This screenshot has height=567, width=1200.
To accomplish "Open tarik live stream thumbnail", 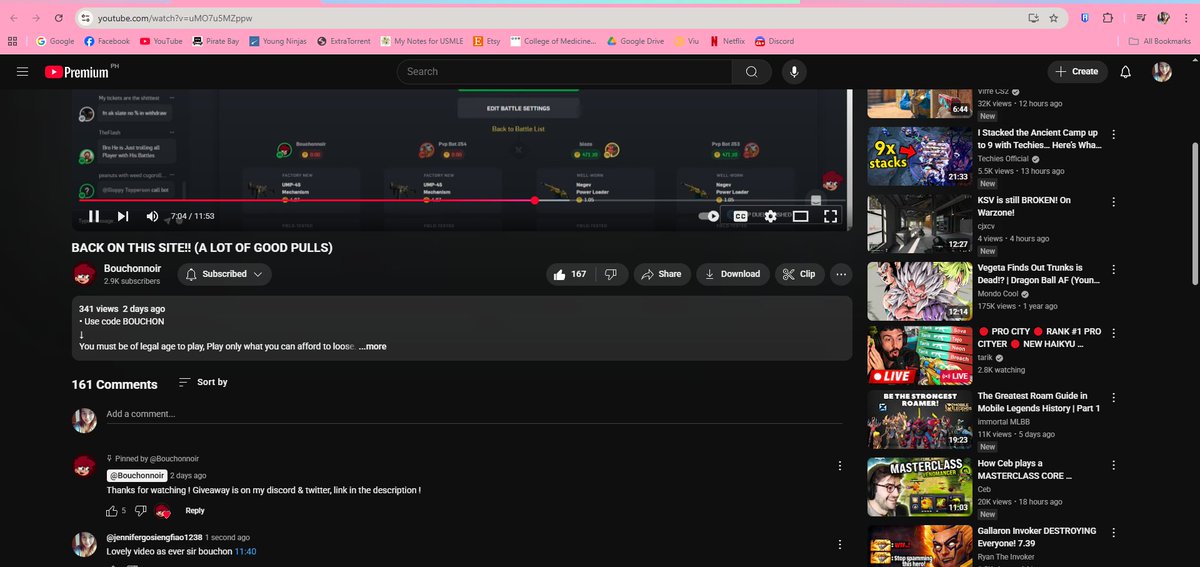I will click(919, 356).
